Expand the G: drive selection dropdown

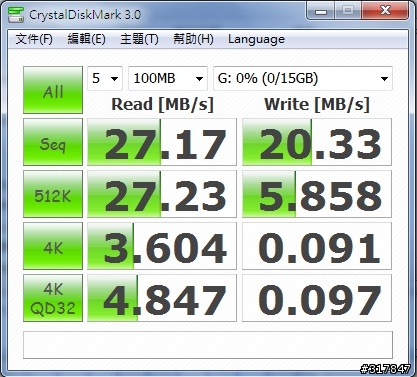pos(303,79)
